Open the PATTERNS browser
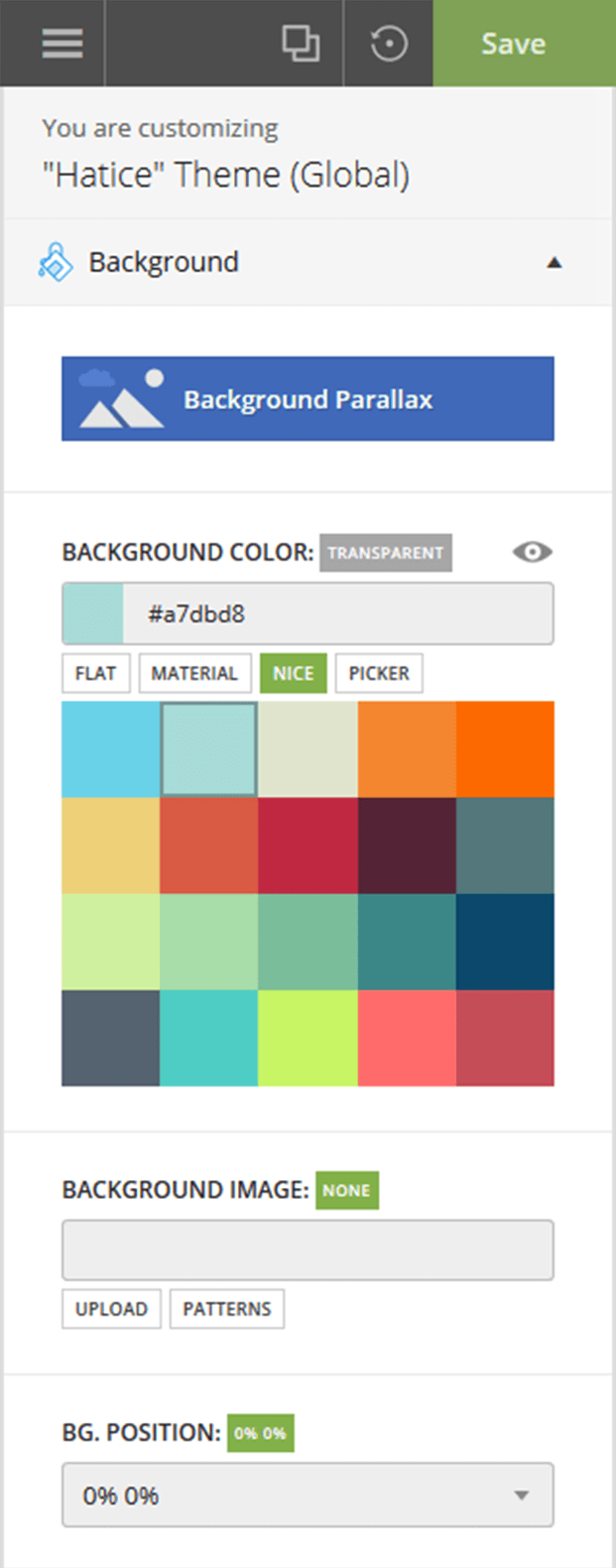Screen dimensions: 616x1568 tap(226, 1309)
